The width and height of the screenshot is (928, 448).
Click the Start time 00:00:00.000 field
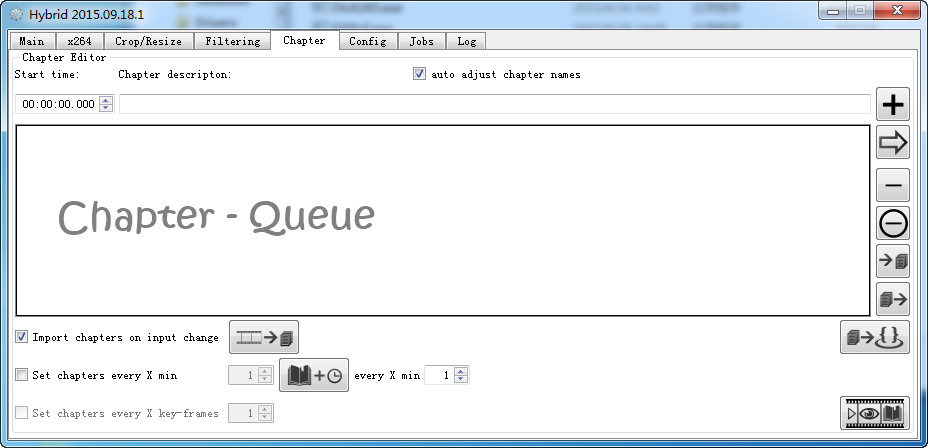[x=57, y=104]
